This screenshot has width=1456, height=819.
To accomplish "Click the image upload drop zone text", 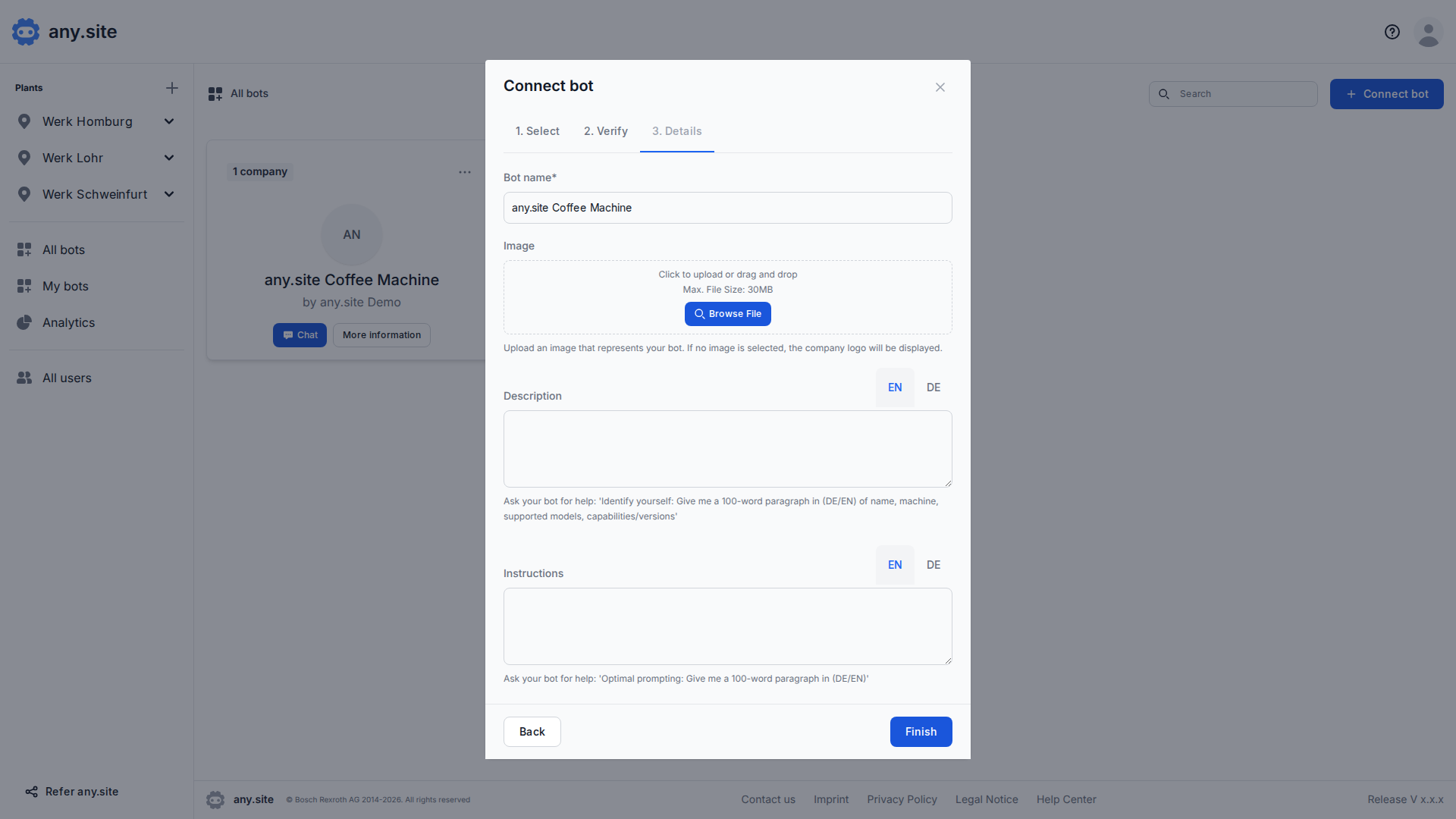I will tap(728, 275).
